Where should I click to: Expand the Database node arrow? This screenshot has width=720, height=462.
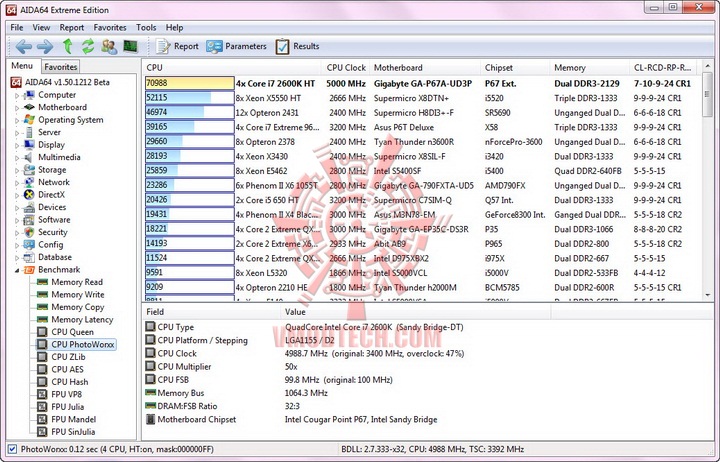pos(17,258)
